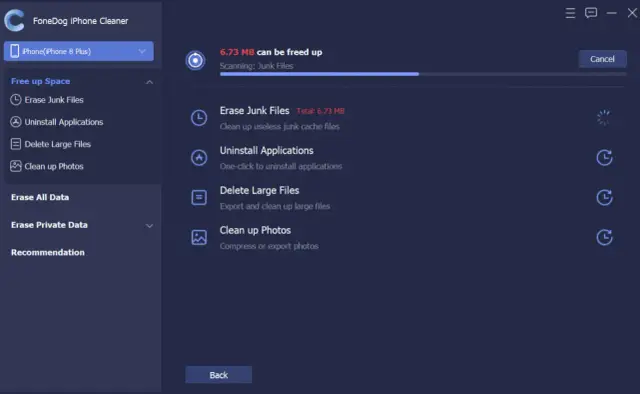Select Clean up Photos in sidebar
The image size is (640, 394).
[x=54, y=166]
